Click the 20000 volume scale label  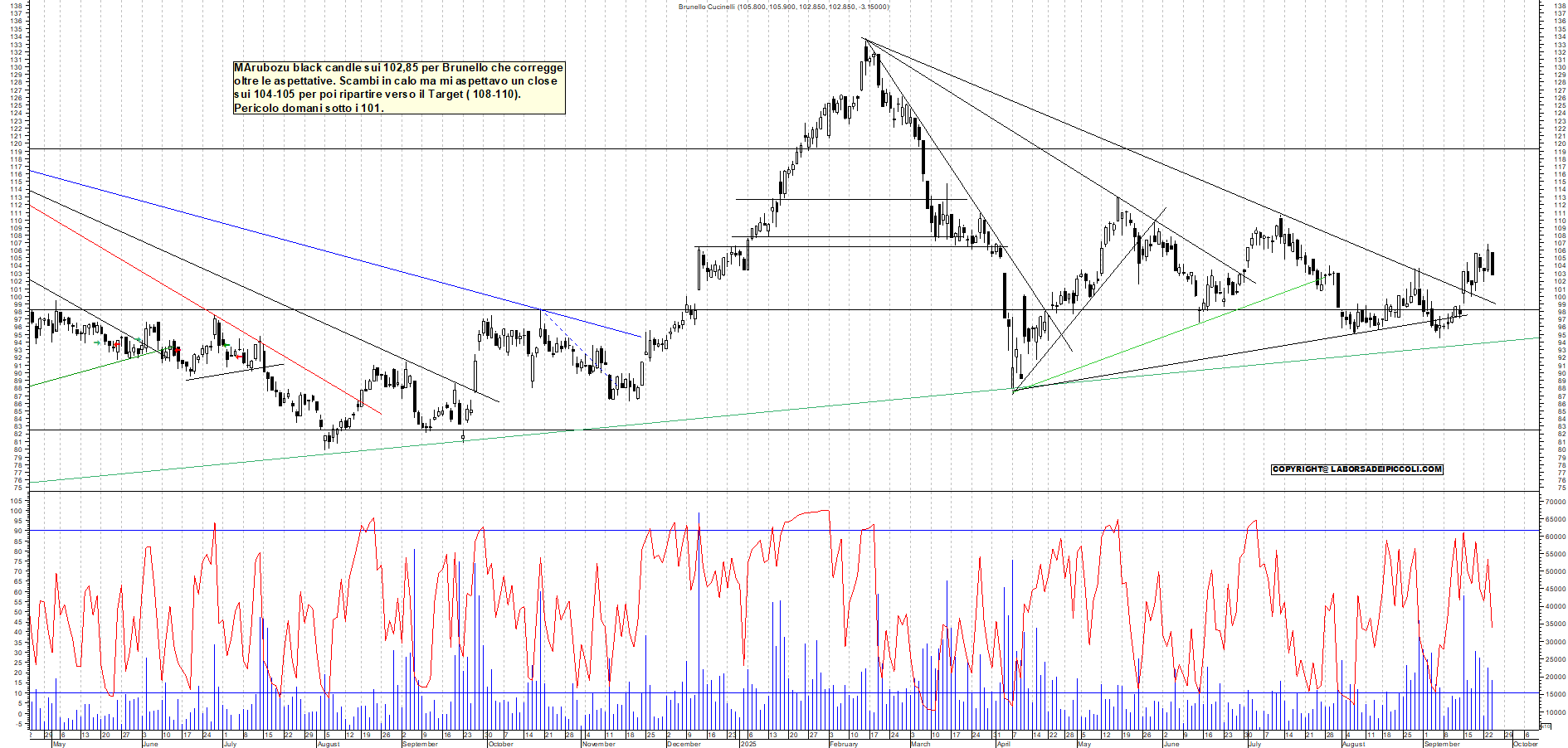1555,677
